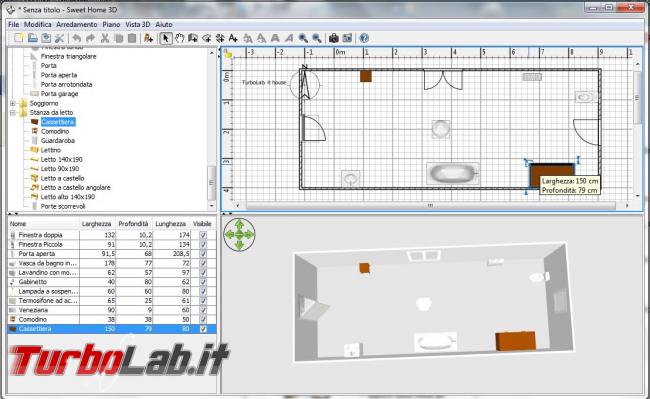
Task: Activate the Pan hand tool
Action: click(179, 38)
